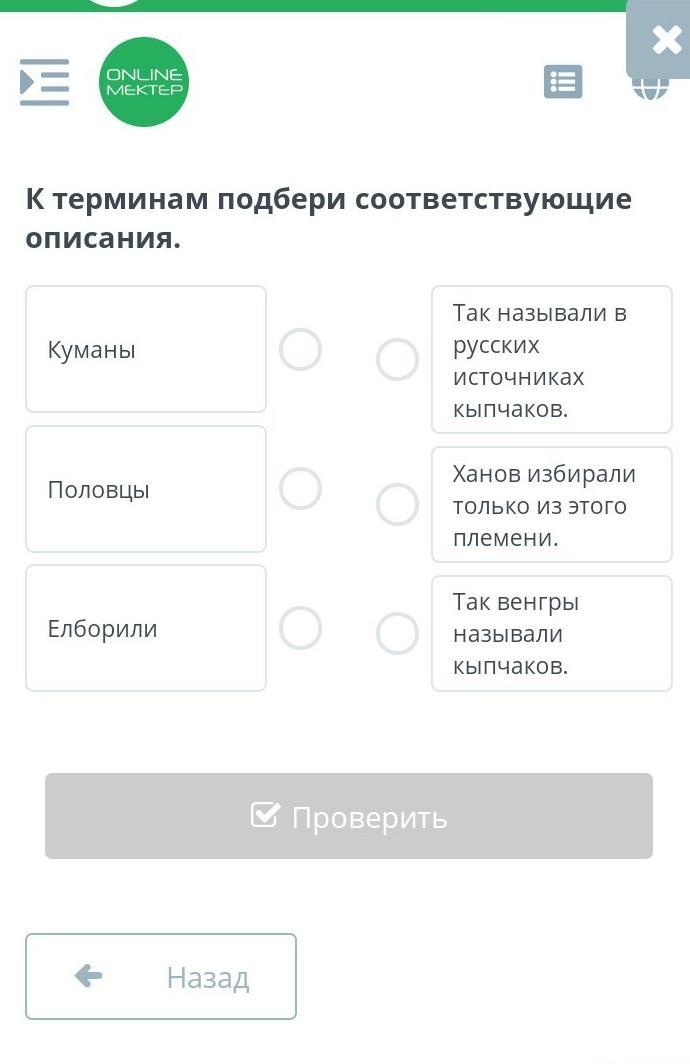Click the Куманы term card

pos(146,349)
